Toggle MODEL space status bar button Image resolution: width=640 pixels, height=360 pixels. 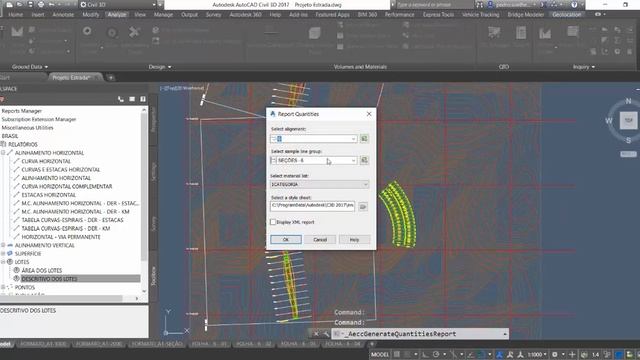(x=380, y=354)
